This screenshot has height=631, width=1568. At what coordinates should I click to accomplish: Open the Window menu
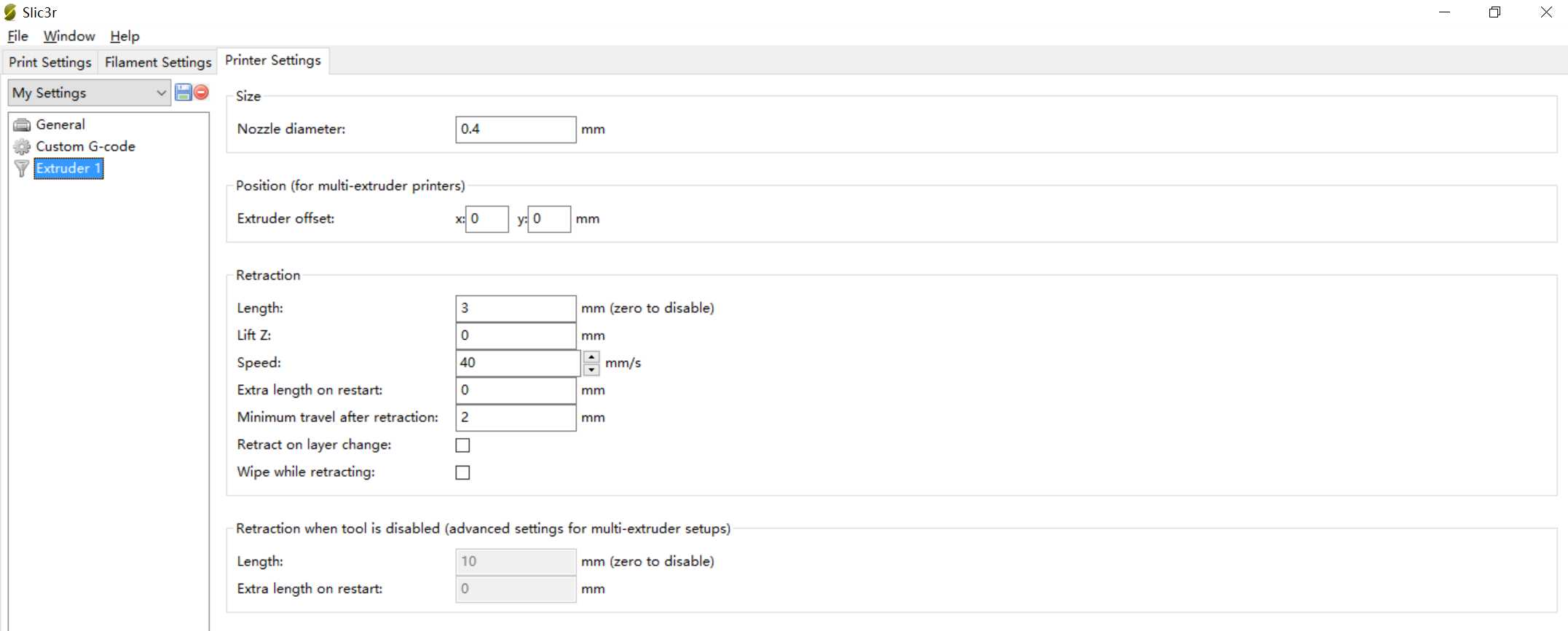tap(69, 36)
